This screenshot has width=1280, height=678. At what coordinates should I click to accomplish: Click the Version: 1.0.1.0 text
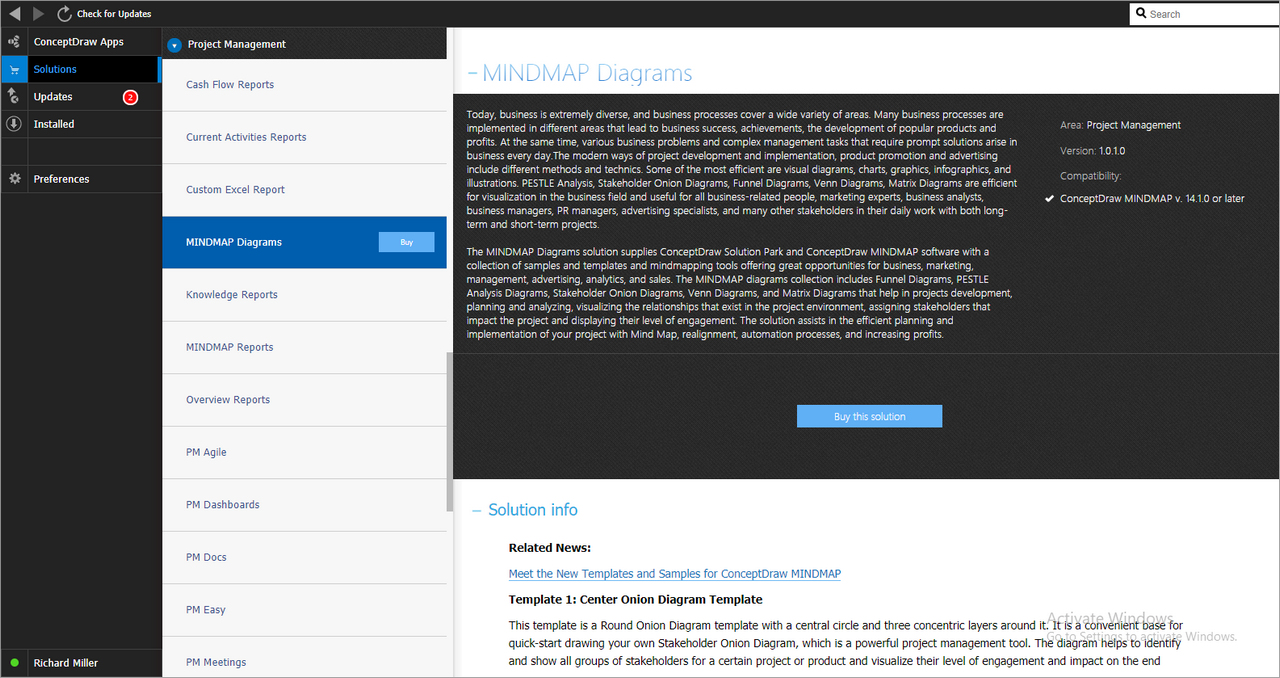(x=1093, y=151)
